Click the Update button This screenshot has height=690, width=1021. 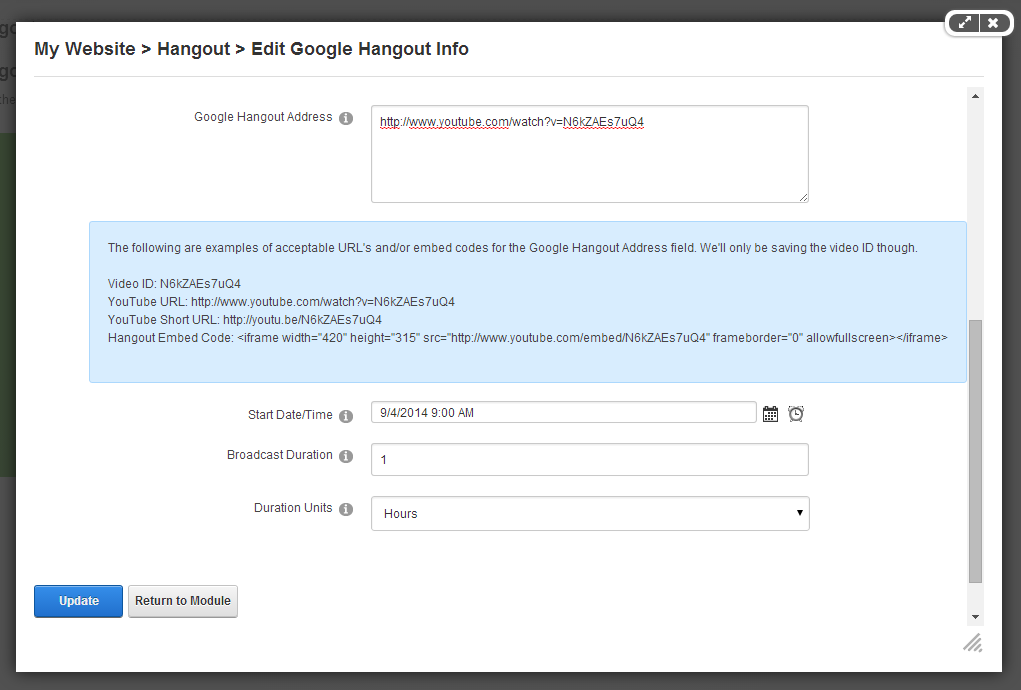(x=78, y=601)
